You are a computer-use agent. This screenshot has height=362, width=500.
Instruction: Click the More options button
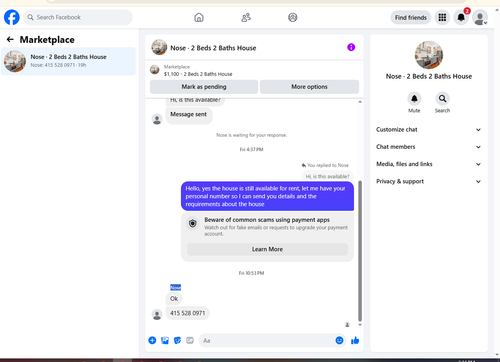[x=309, y=87]
